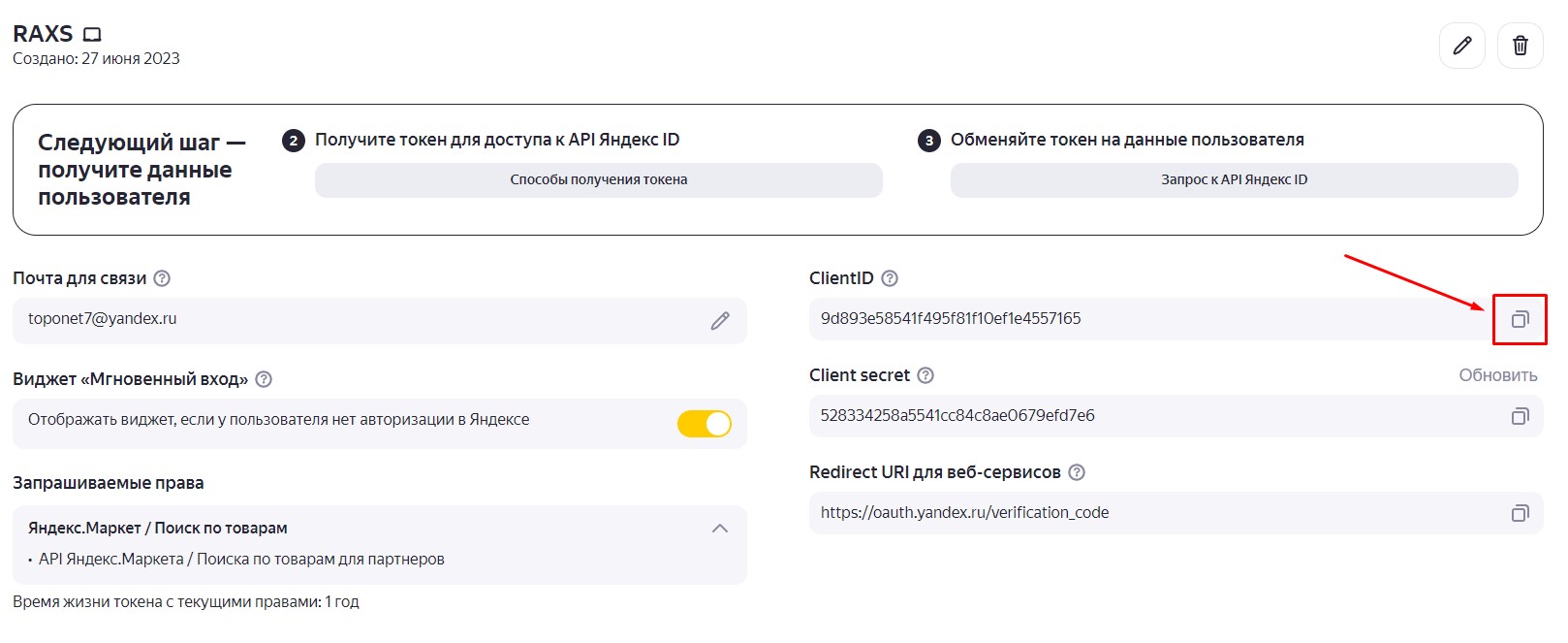Click the toponet7@yandex.ru email field
The image size is (1568, 643).
coord(359,320)
